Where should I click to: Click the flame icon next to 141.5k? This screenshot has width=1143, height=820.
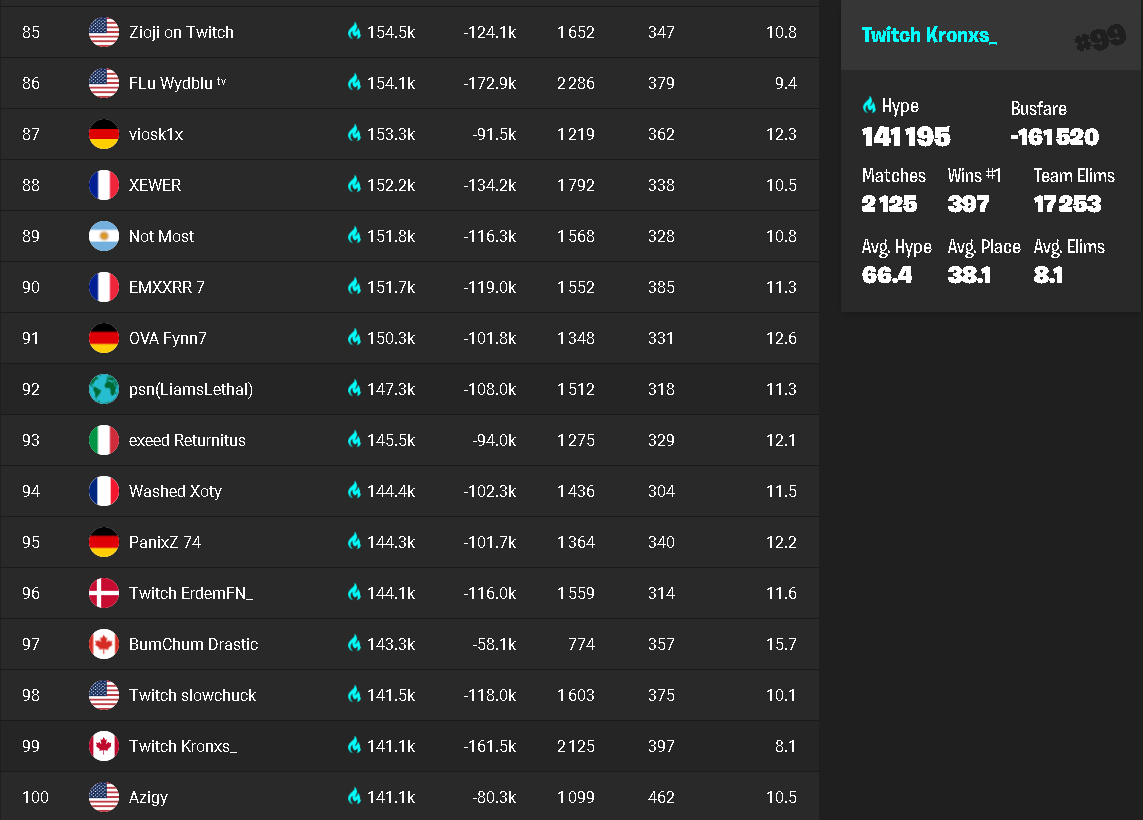(x=354, y=695)
